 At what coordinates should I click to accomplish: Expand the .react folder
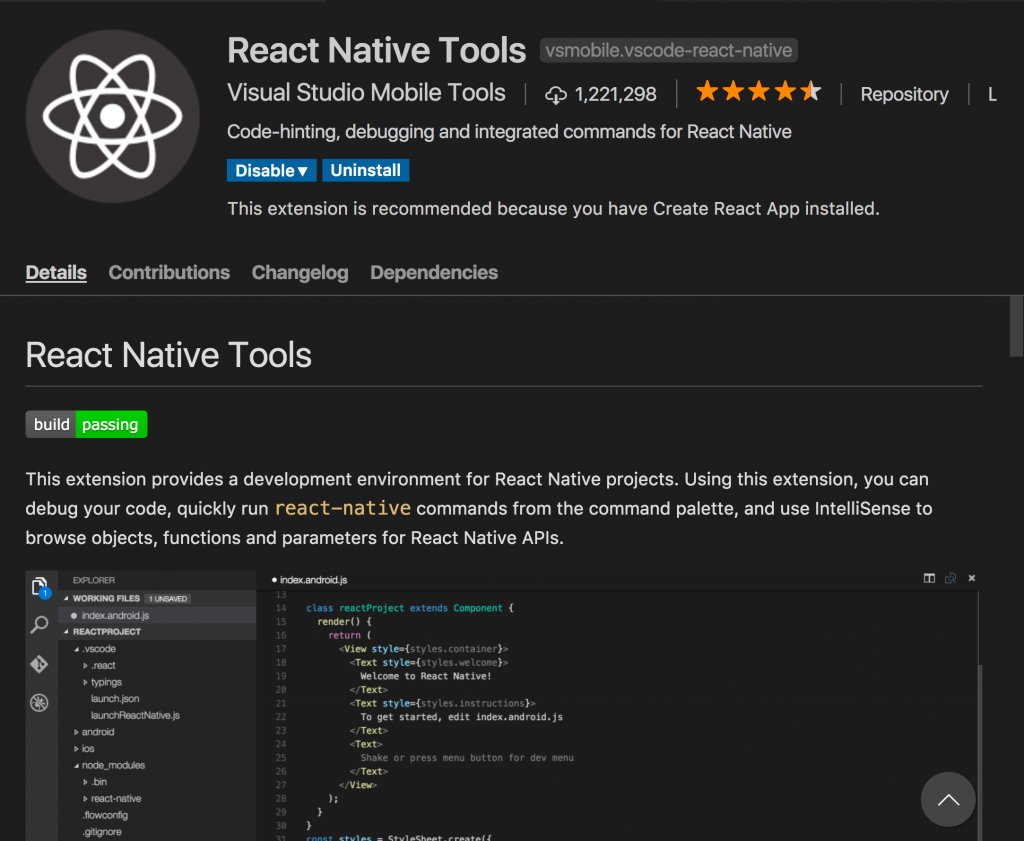tap(86, 665)
